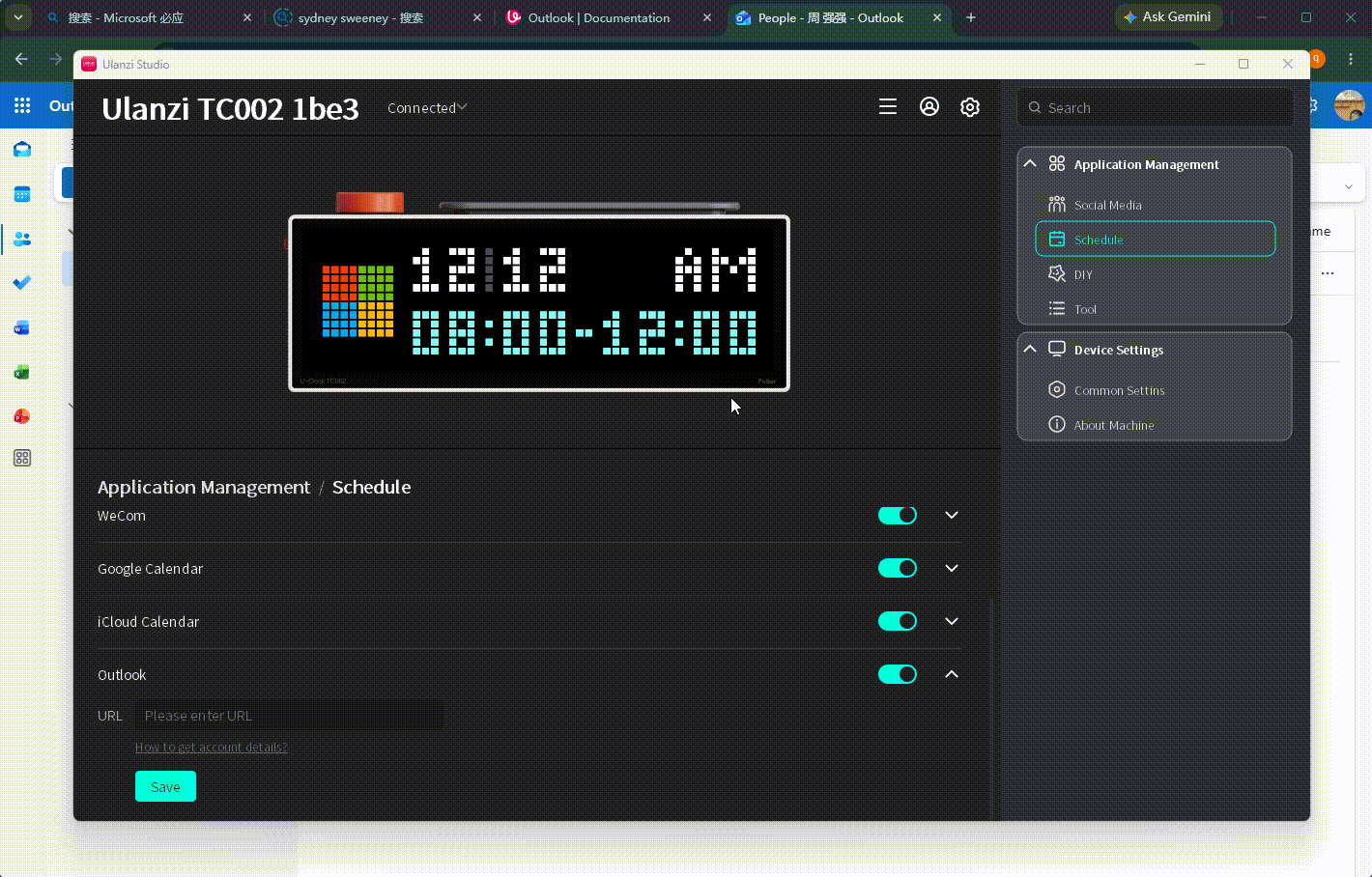
Task: Open Word app in Outlook left rail
Action: 22,327
